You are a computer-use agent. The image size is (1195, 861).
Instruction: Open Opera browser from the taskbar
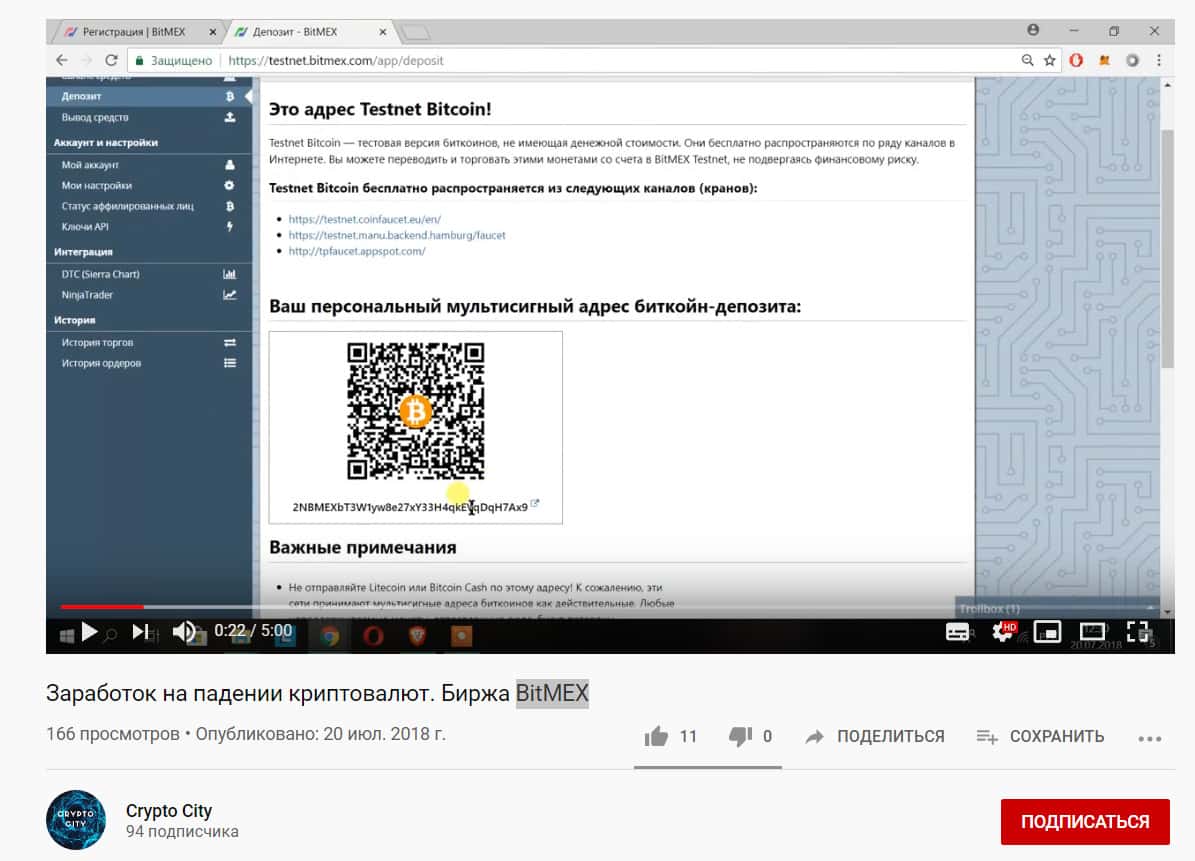[x=373, y=635]
